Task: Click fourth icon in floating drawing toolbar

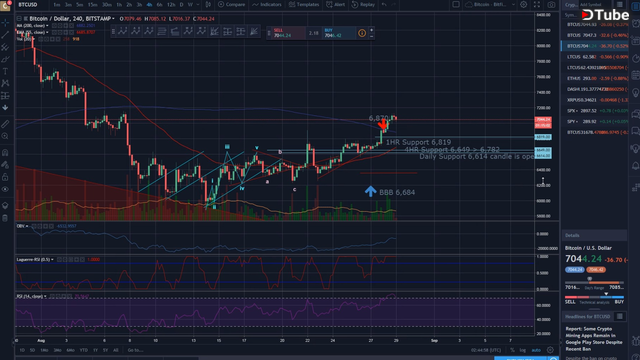Action: coord(162,31)
